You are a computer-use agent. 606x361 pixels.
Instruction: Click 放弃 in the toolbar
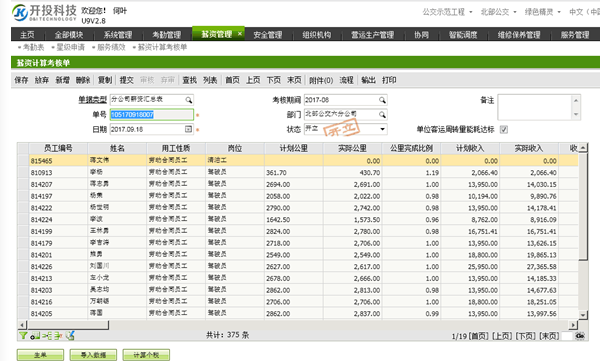click(x=42, y=80)
